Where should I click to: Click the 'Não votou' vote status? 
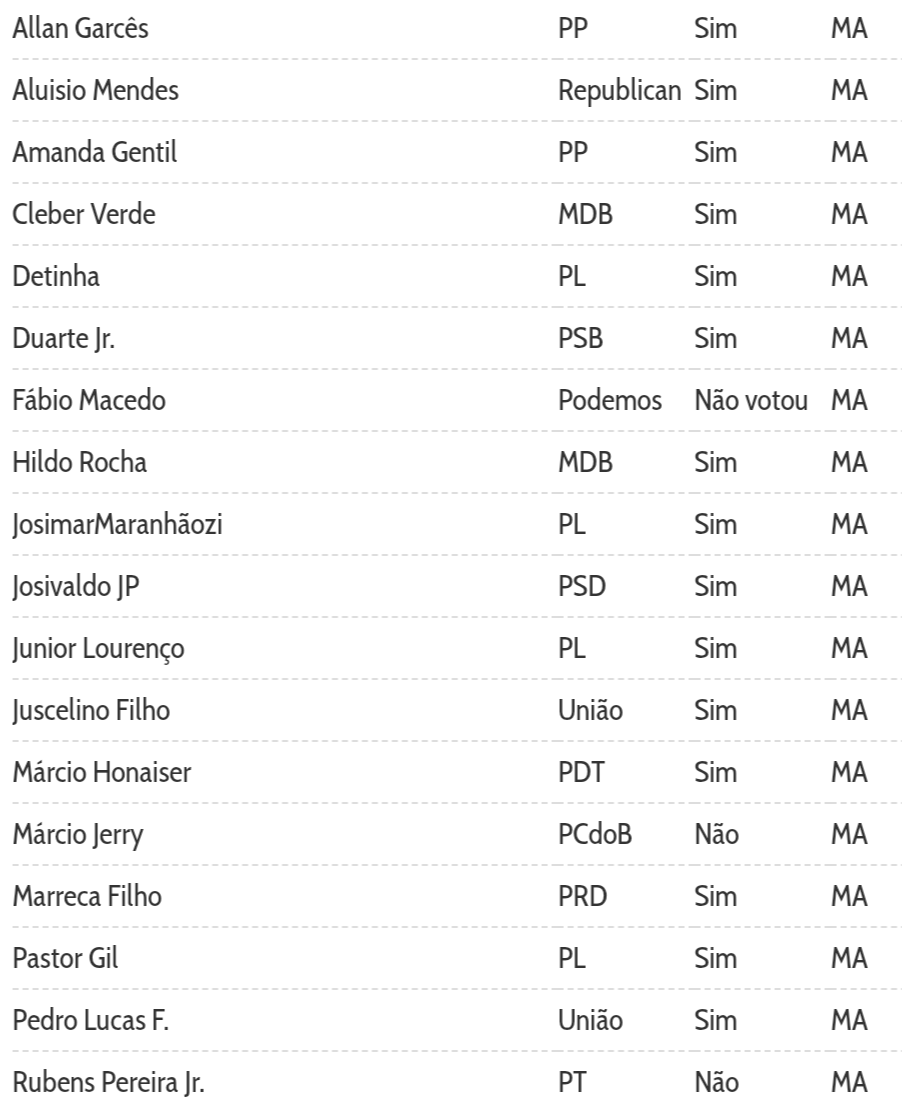tap(751, 401)
